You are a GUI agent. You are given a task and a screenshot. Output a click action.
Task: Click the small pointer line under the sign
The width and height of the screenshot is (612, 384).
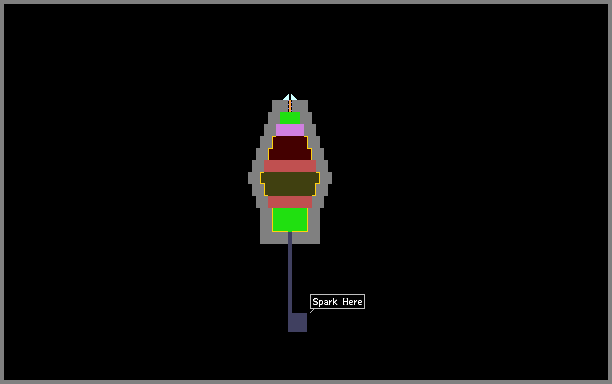(x=312, y=311)
